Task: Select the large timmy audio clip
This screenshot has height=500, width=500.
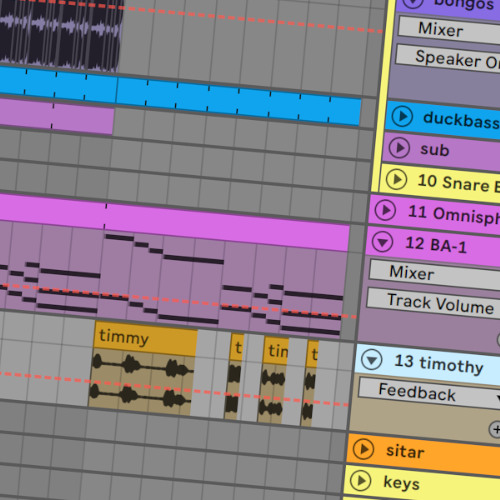Action: [x=143, y=369]
